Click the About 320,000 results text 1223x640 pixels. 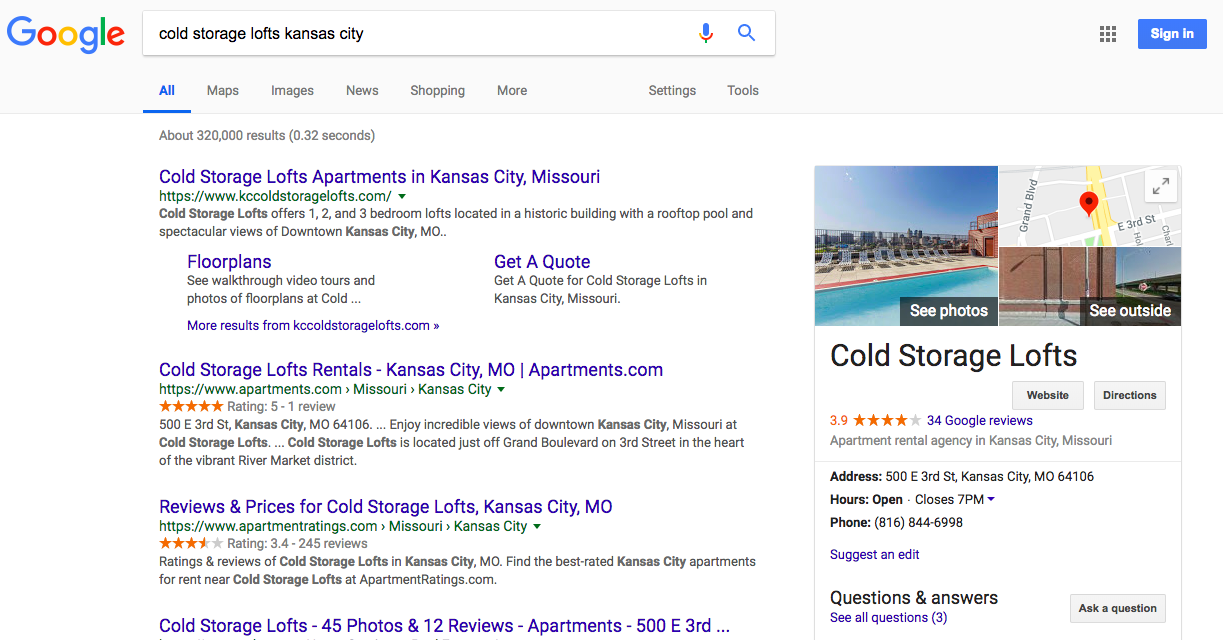[x=267, y=135]
